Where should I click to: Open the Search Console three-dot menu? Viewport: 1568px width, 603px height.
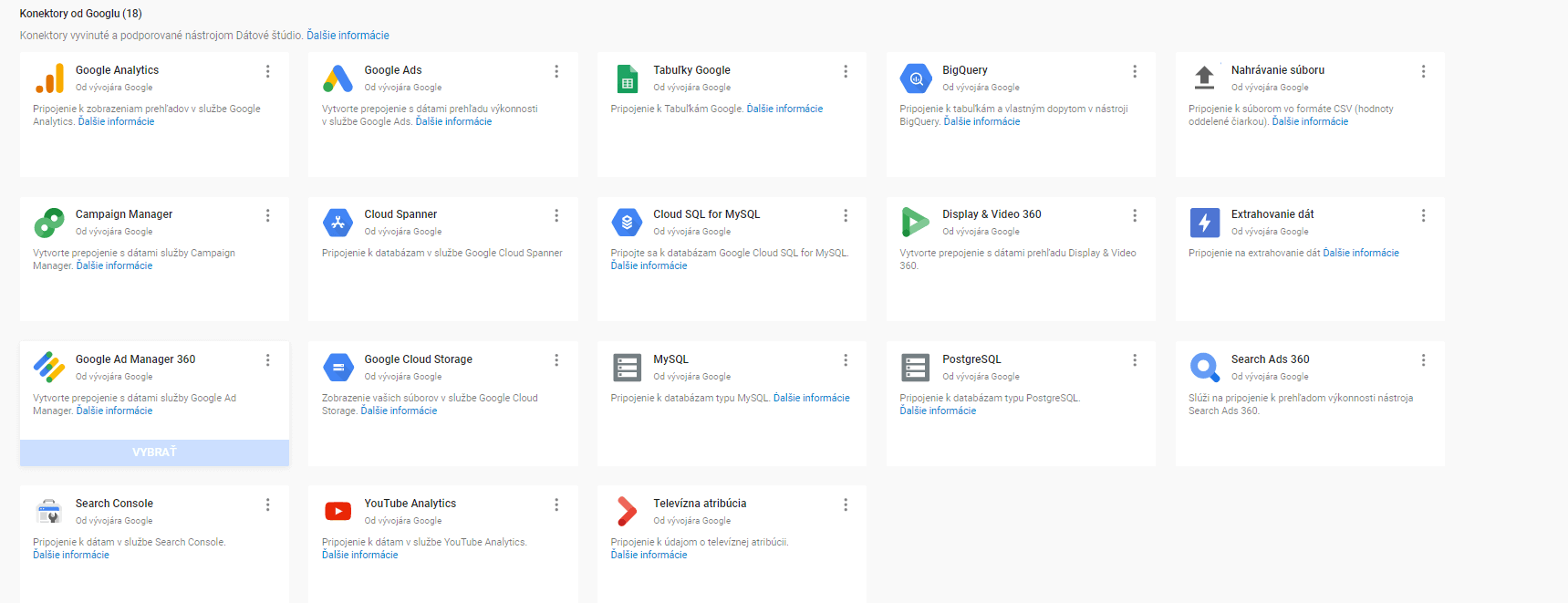pyautogui.click(x=268, y=504)
